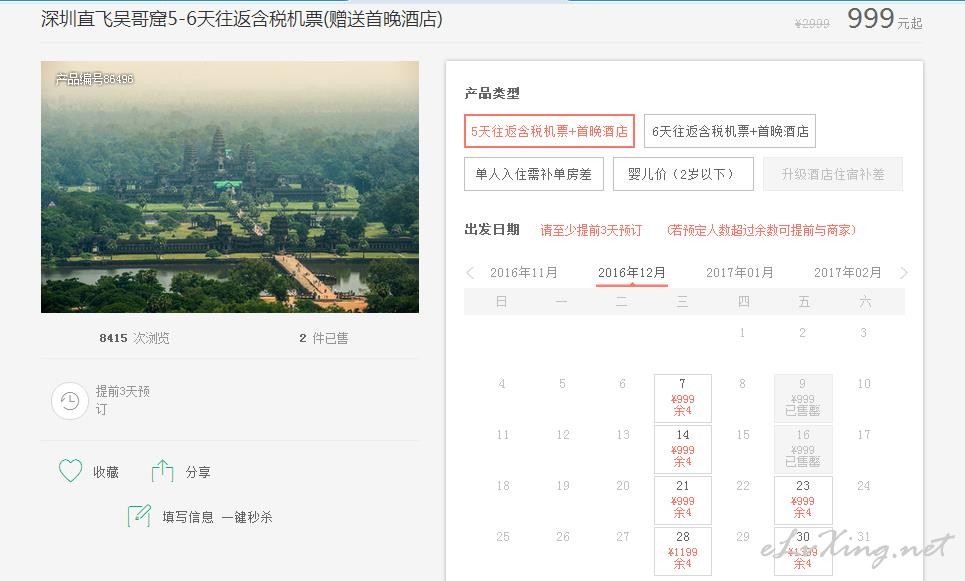Click unavailable date 22 in calendar
This screenshot has height=581, width=965.
click(743, 486)
